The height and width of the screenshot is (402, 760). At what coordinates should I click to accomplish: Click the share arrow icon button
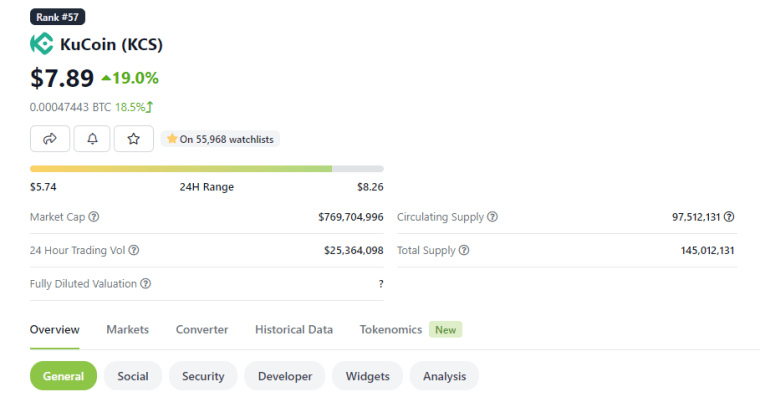pos(50,138)
